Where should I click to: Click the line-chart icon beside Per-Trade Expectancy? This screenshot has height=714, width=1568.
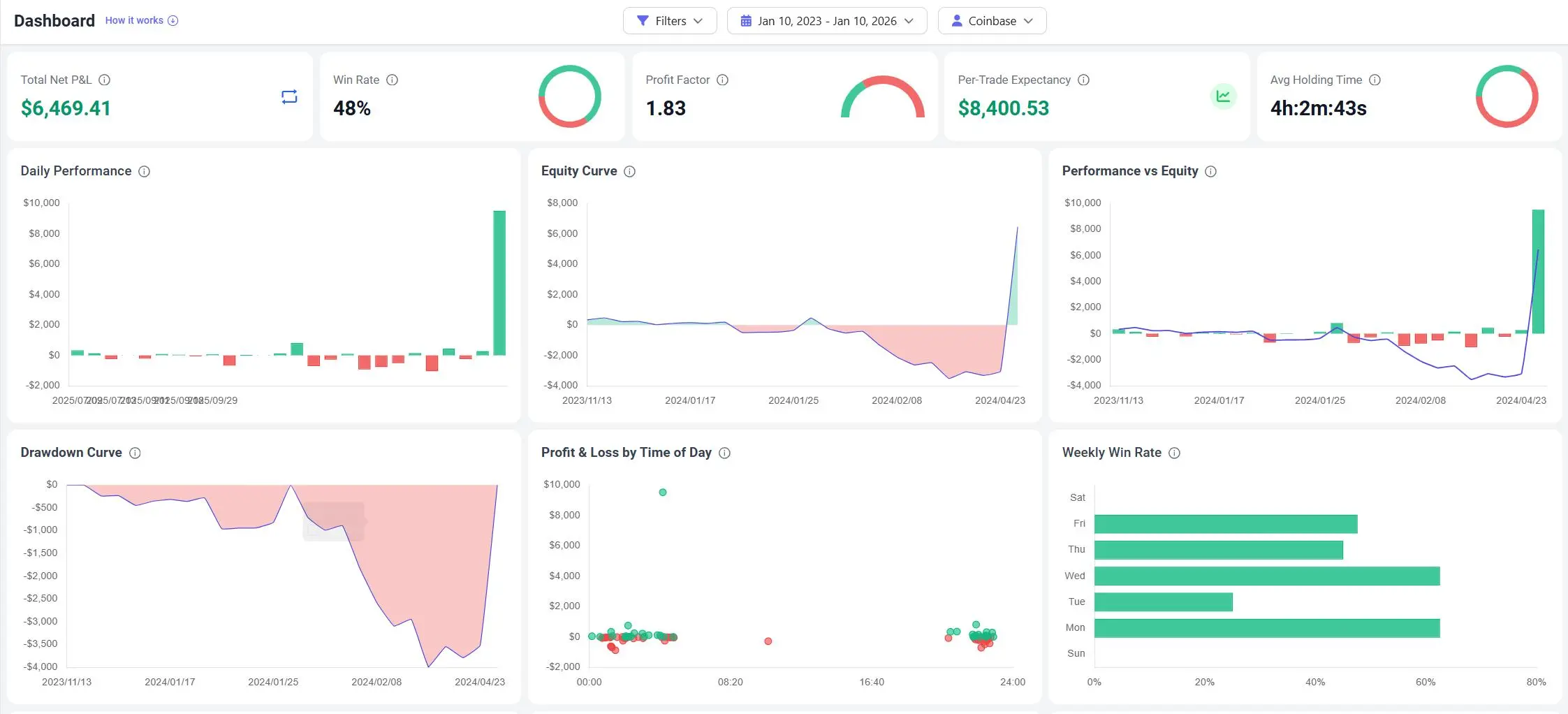[x=1223, y=96]
